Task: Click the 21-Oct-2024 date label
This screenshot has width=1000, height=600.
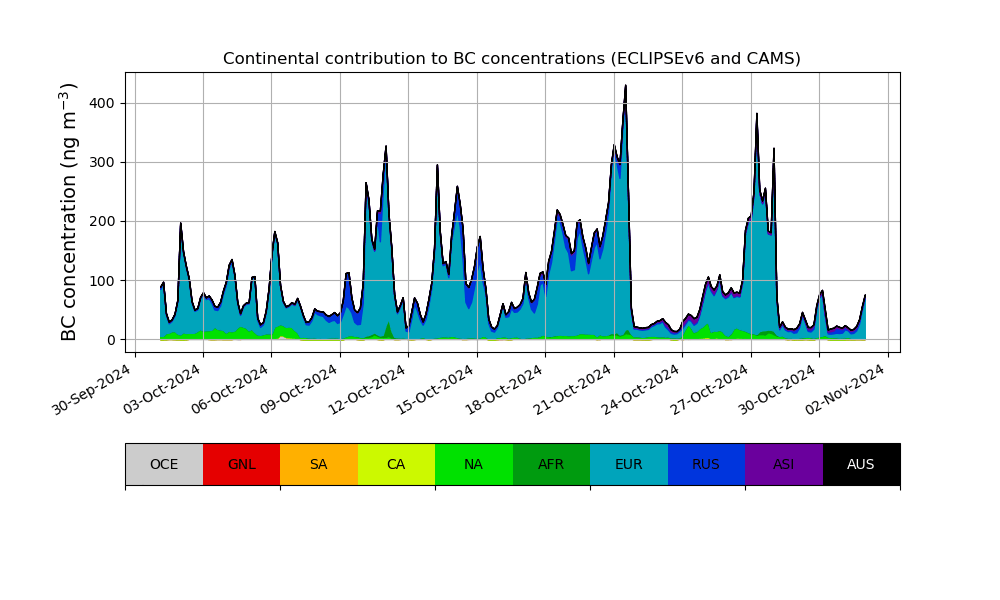Action: (572, 389)
